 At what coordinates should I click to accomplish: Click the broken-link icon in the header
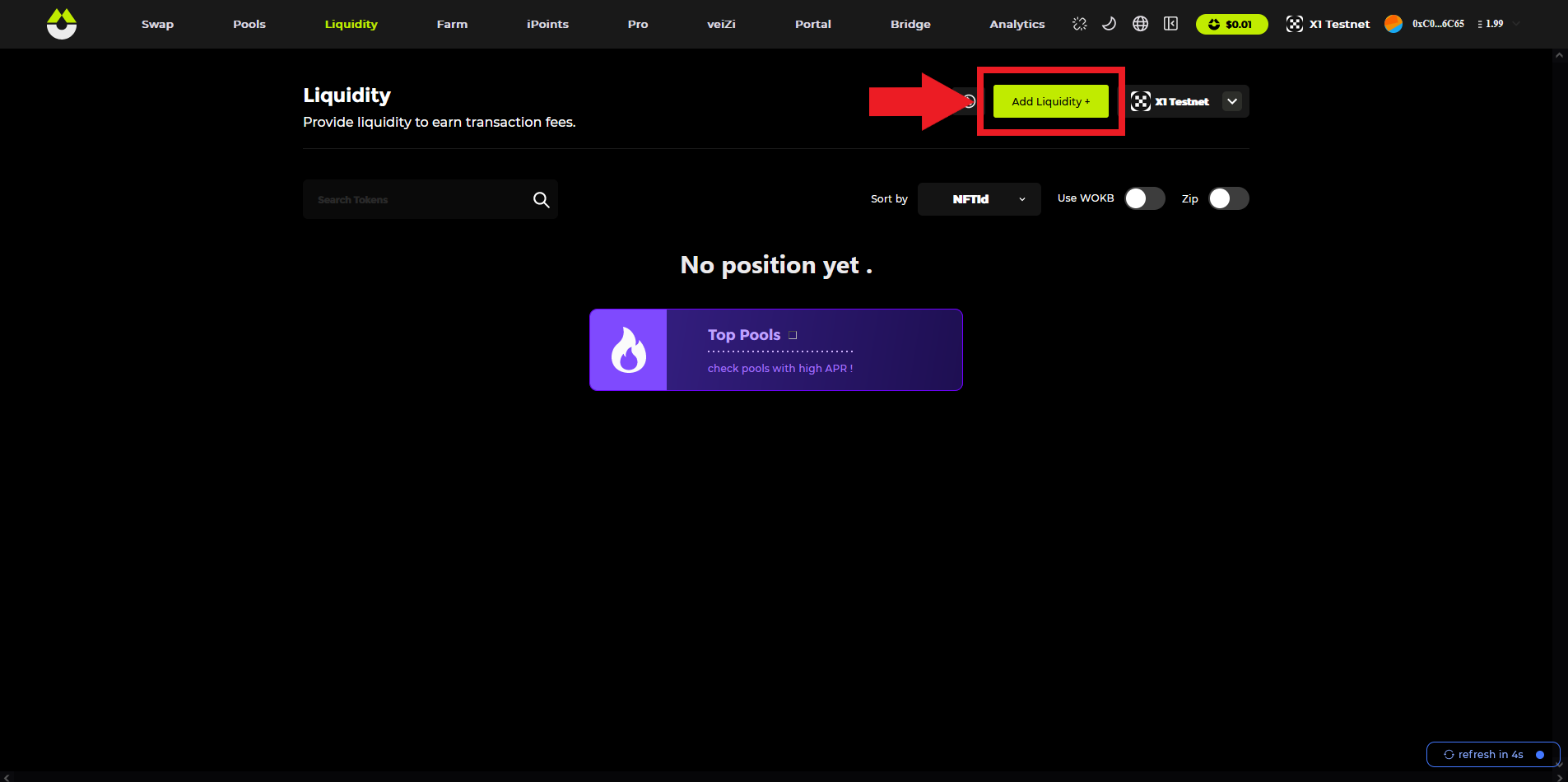point(1080,24)
